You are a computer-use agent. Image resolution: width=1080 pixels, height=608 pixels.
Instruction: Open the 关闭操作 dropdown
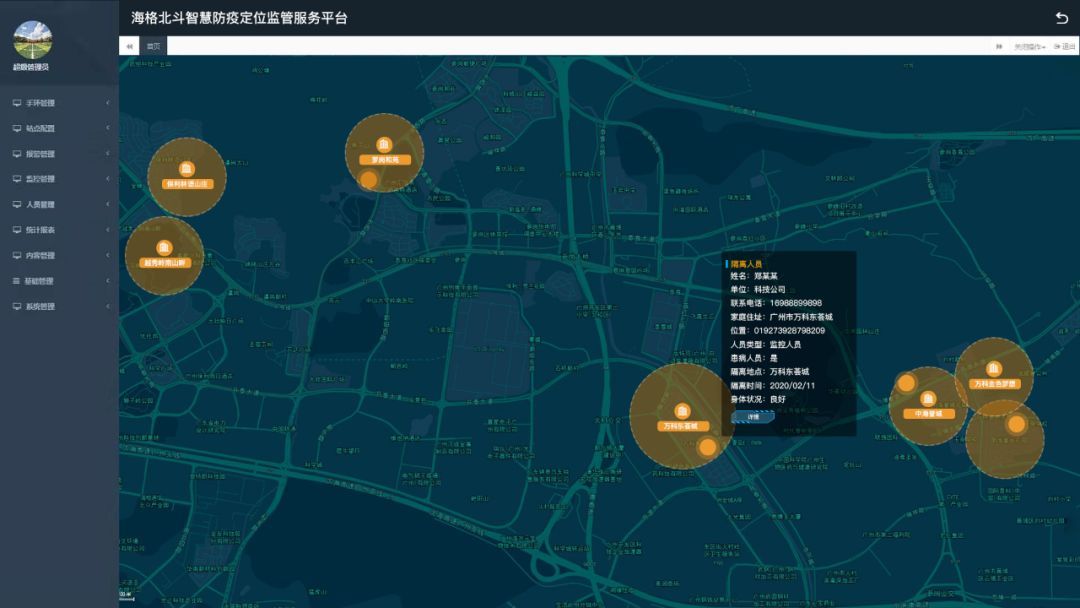[1029, 46]
